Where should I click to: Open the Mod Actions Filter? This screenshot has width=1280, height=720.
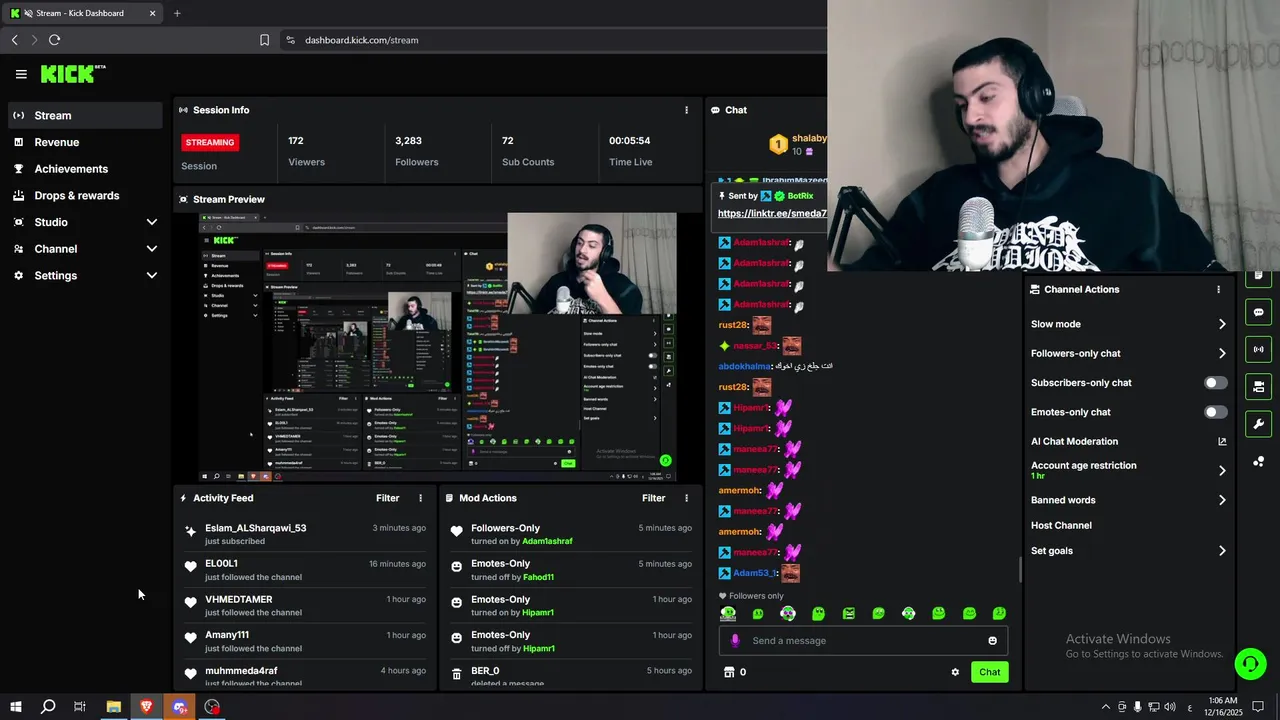point(653,498)
